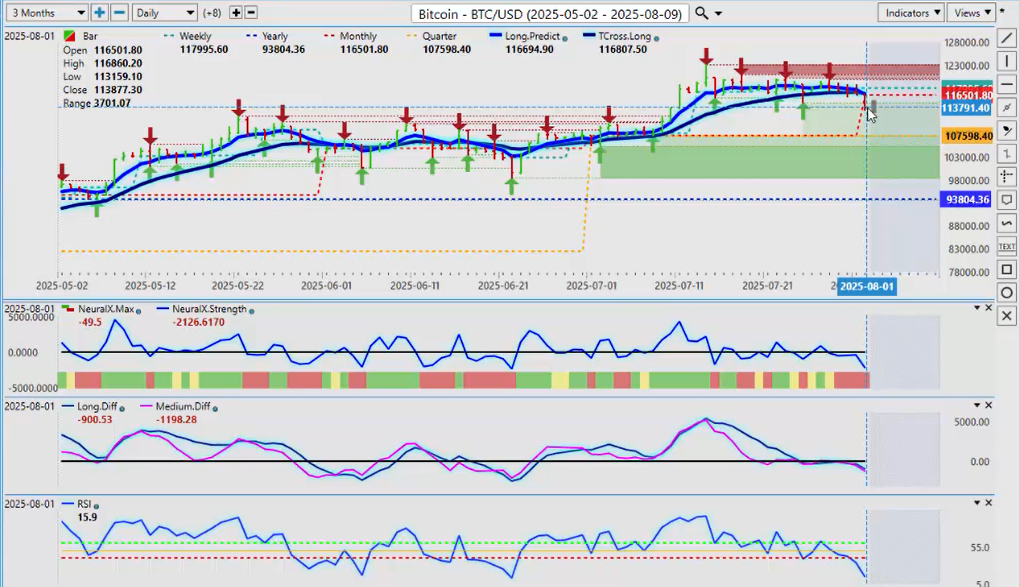Click the dot beside the RSI legend
The image size is (1019, 587).
pos(97,505)
